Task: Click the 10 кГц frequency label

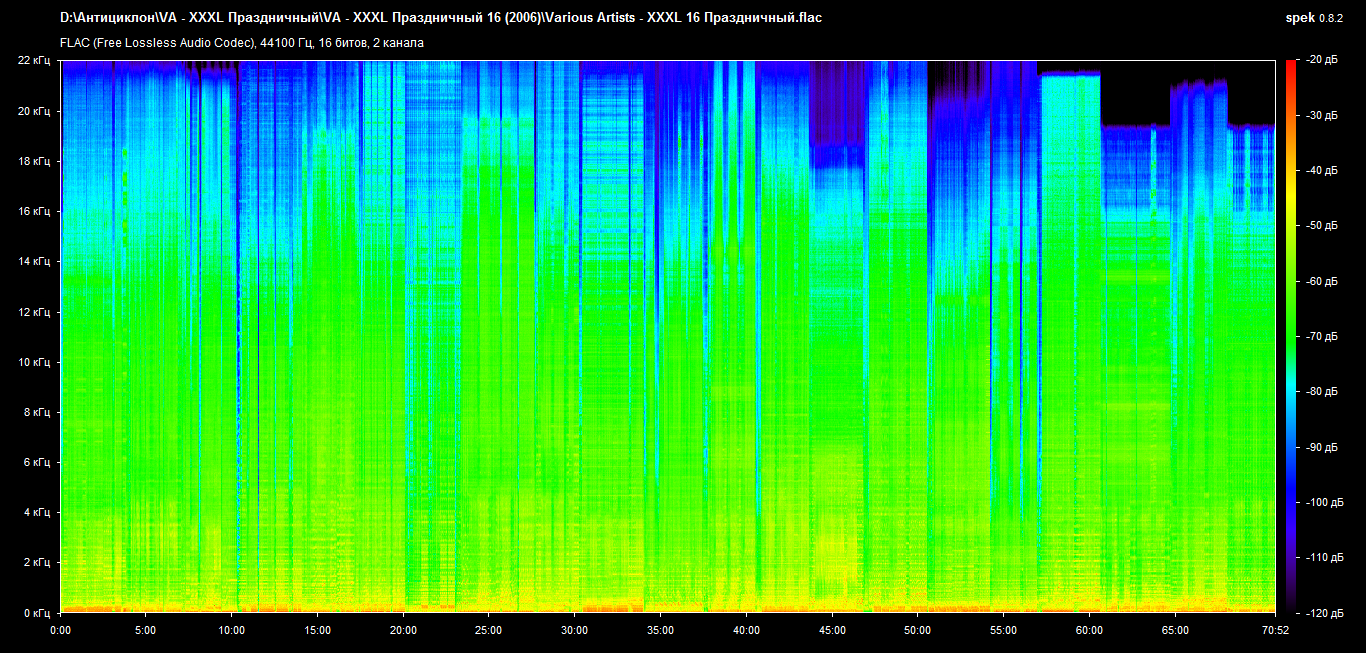Action: coord(34,362)
